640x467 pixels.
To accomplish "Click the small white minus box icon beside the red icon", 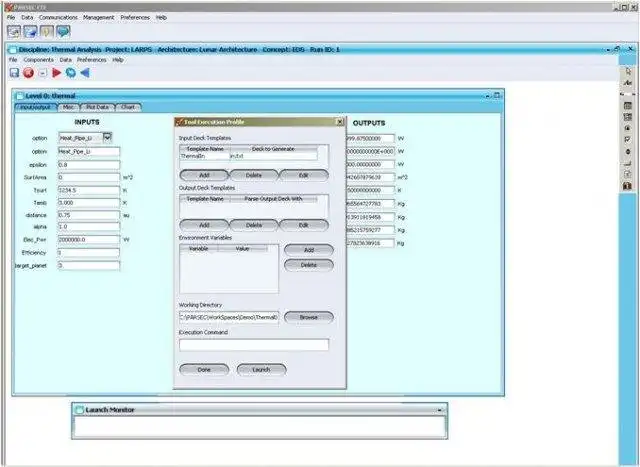I will click(43, 73).
